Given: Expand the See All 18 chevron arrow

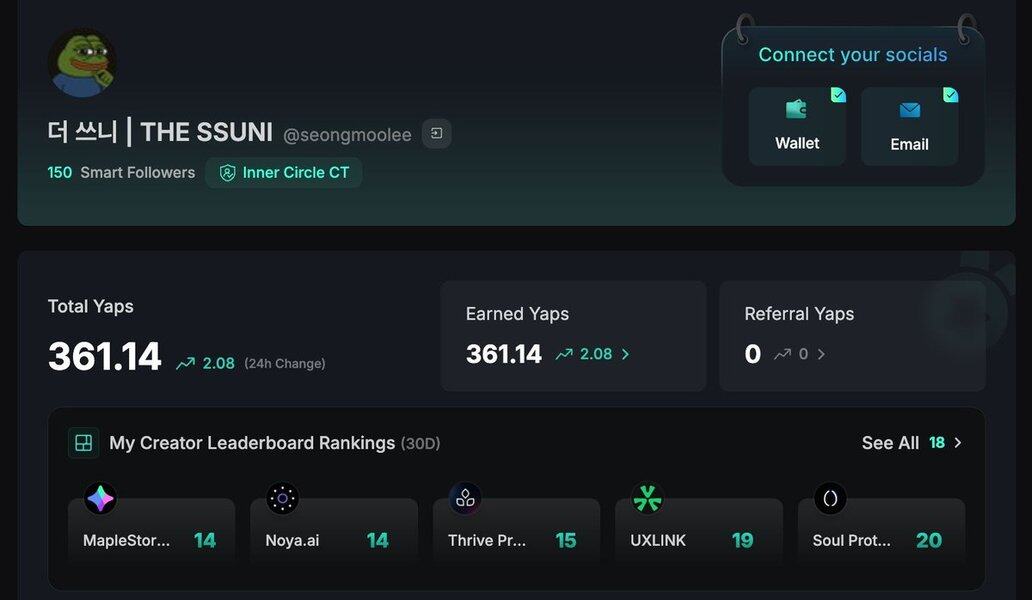Looking at the screenshot, I should coord(958,443).
